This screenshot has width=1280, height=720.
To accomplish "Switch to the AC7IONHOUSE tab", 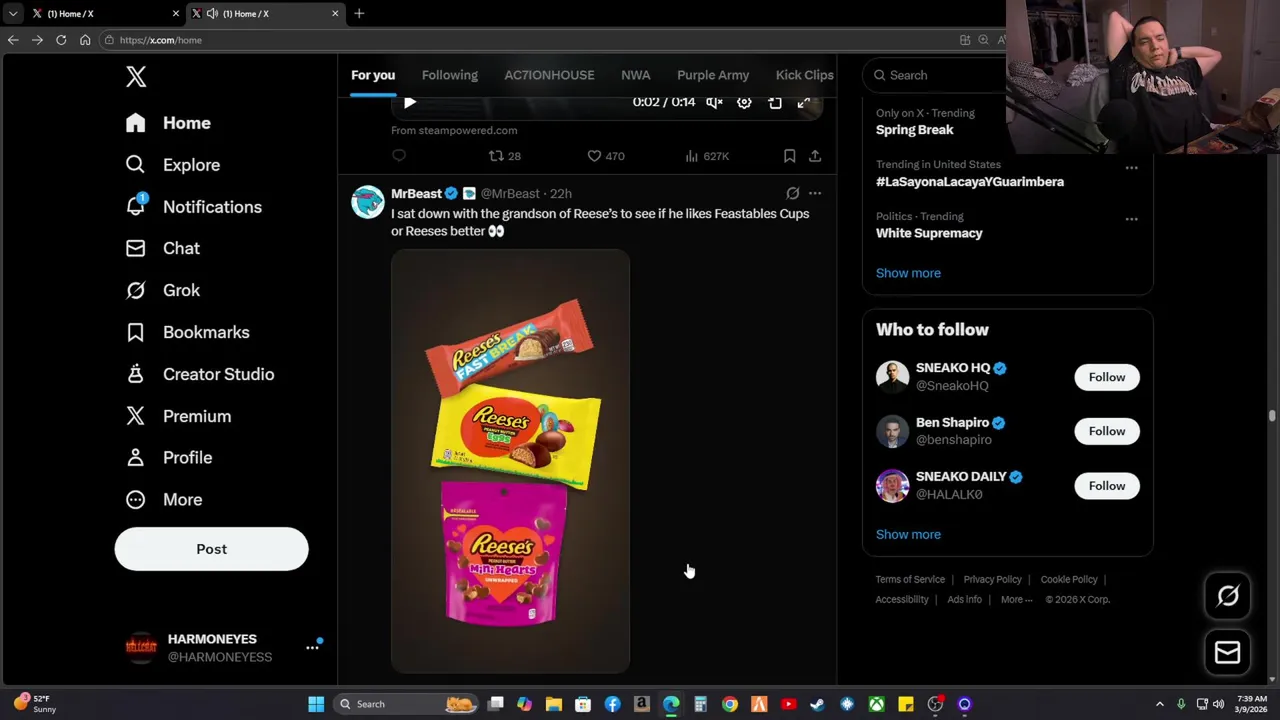I will coord(549,75).
